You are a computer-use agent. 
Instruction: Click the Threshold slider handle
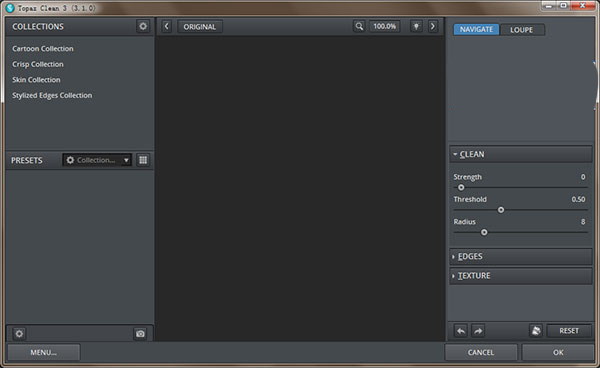tap(501, 210)
